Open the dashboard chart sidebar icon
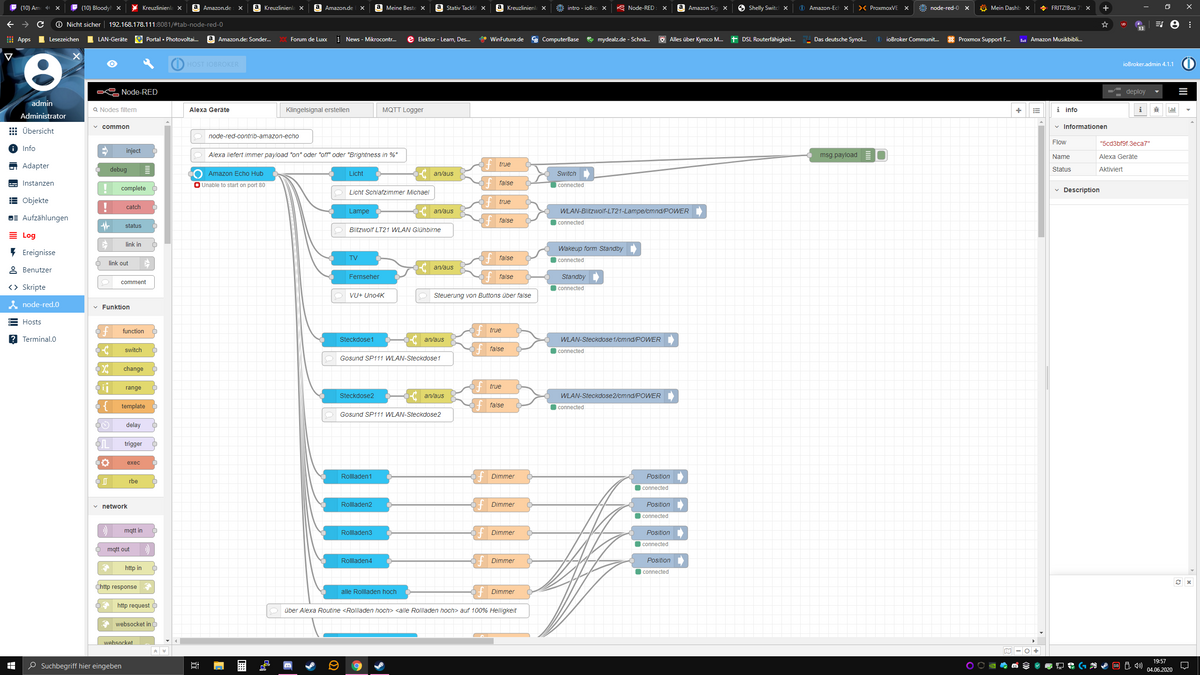1200x675 pixels. (x=1172, y=110)
